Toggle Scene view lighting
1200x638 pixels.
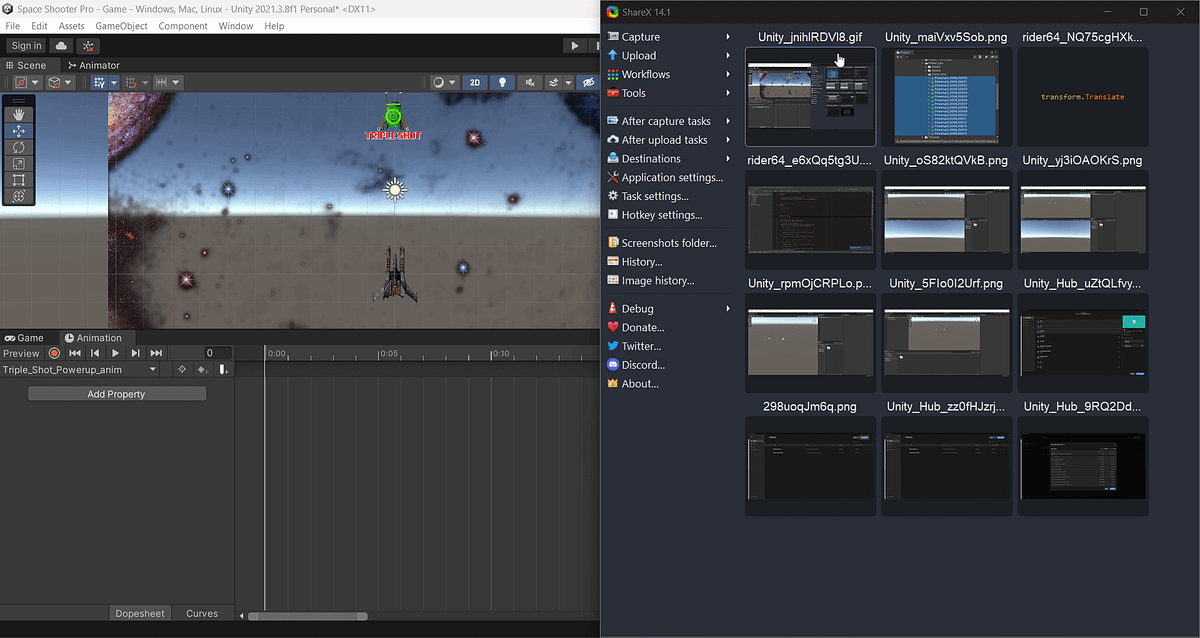click(x=502, y=82)
